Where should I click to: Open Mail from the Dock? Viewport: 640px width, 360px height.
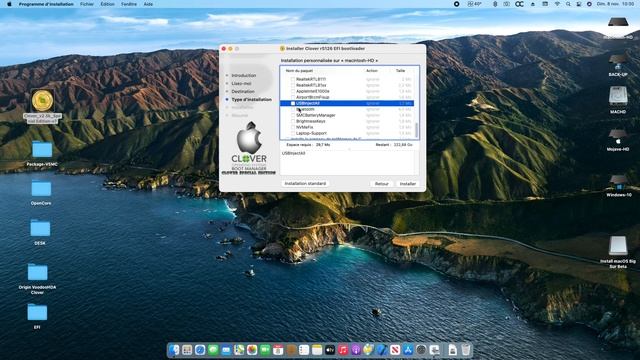226,350
